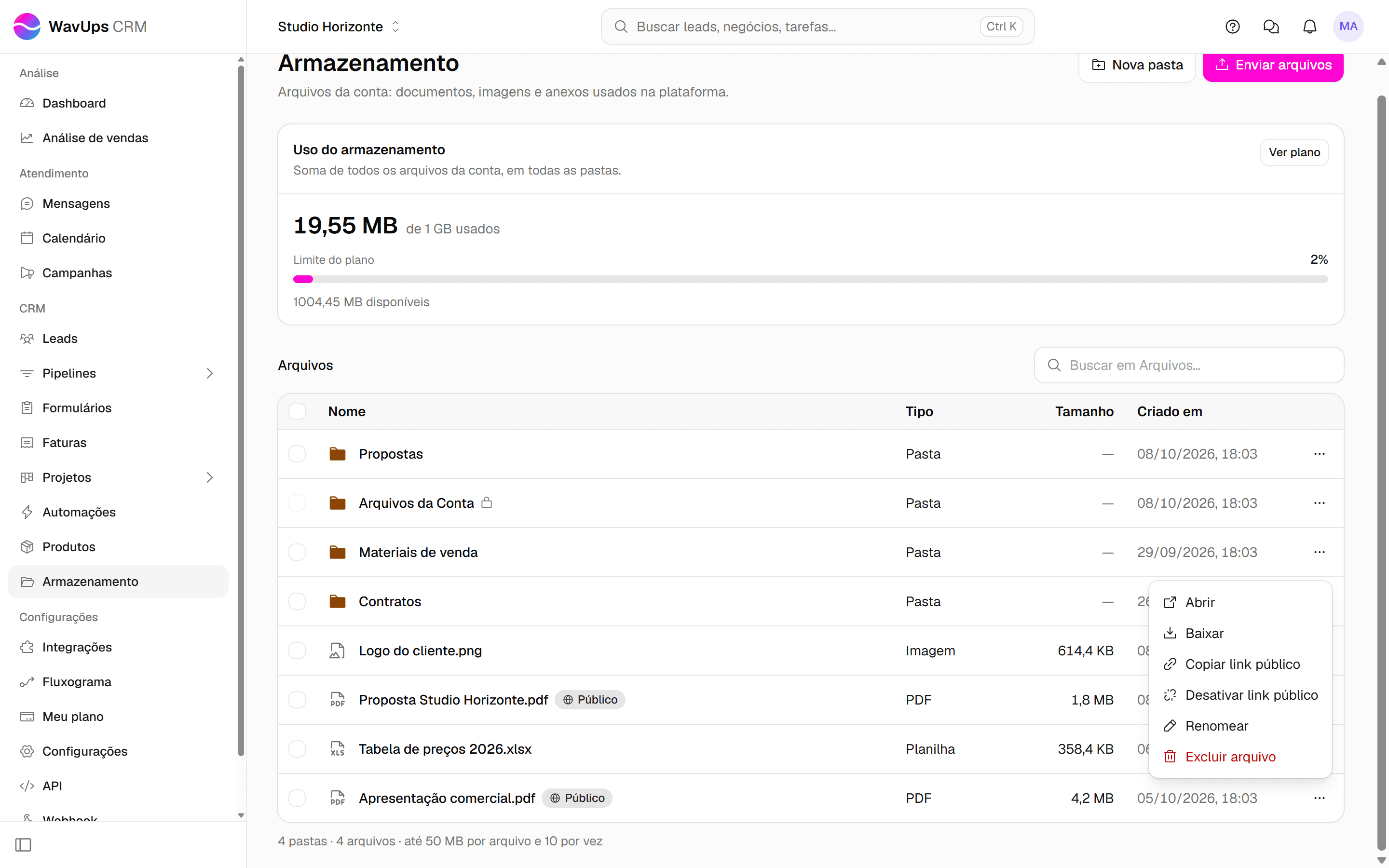Check the Propostas folder checkbox
This screenshot has height=868, width=1389.
click(x=297, y=453)
